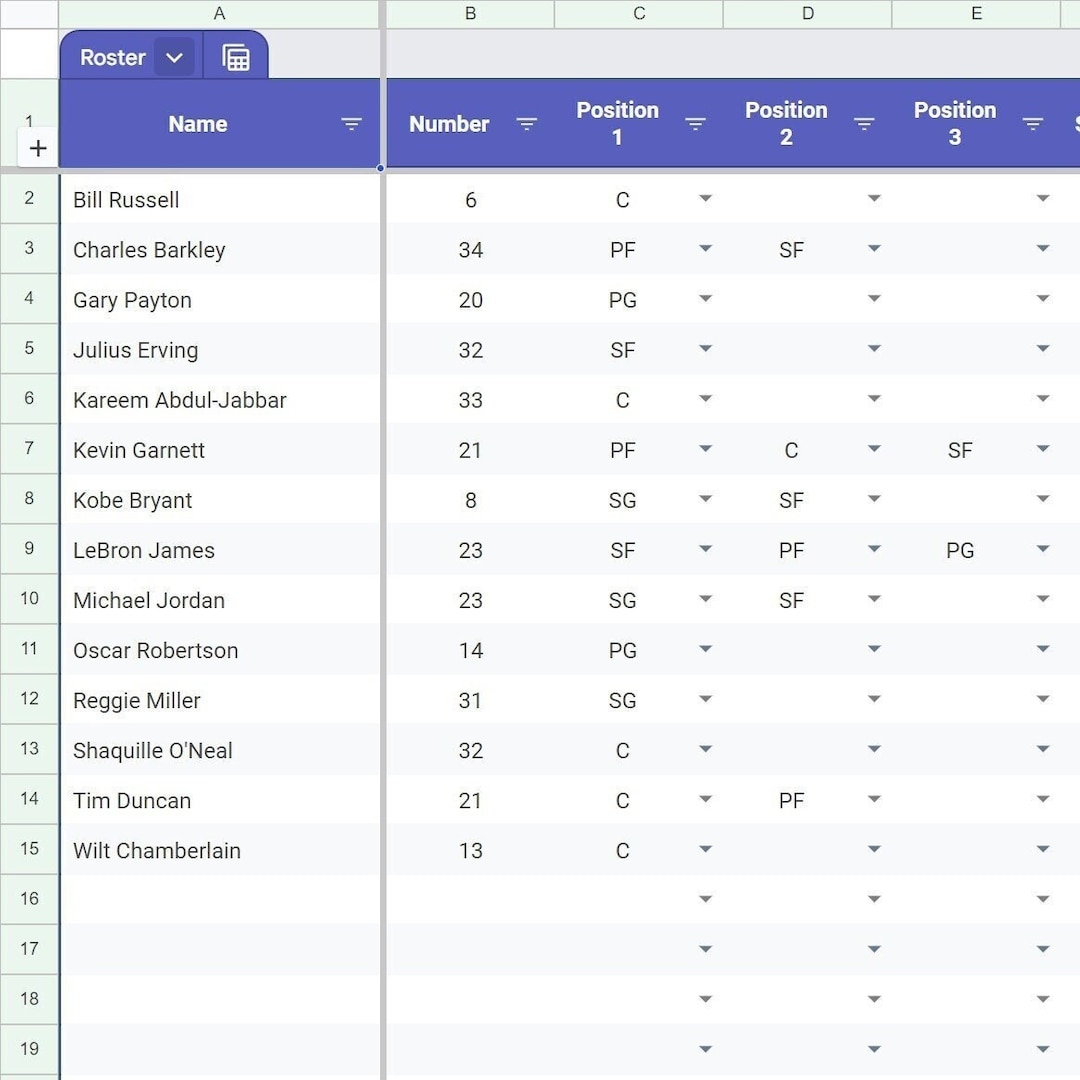
Task: Open Position 1 dropdown in empty row 16
Action: (x=706, y=899)
